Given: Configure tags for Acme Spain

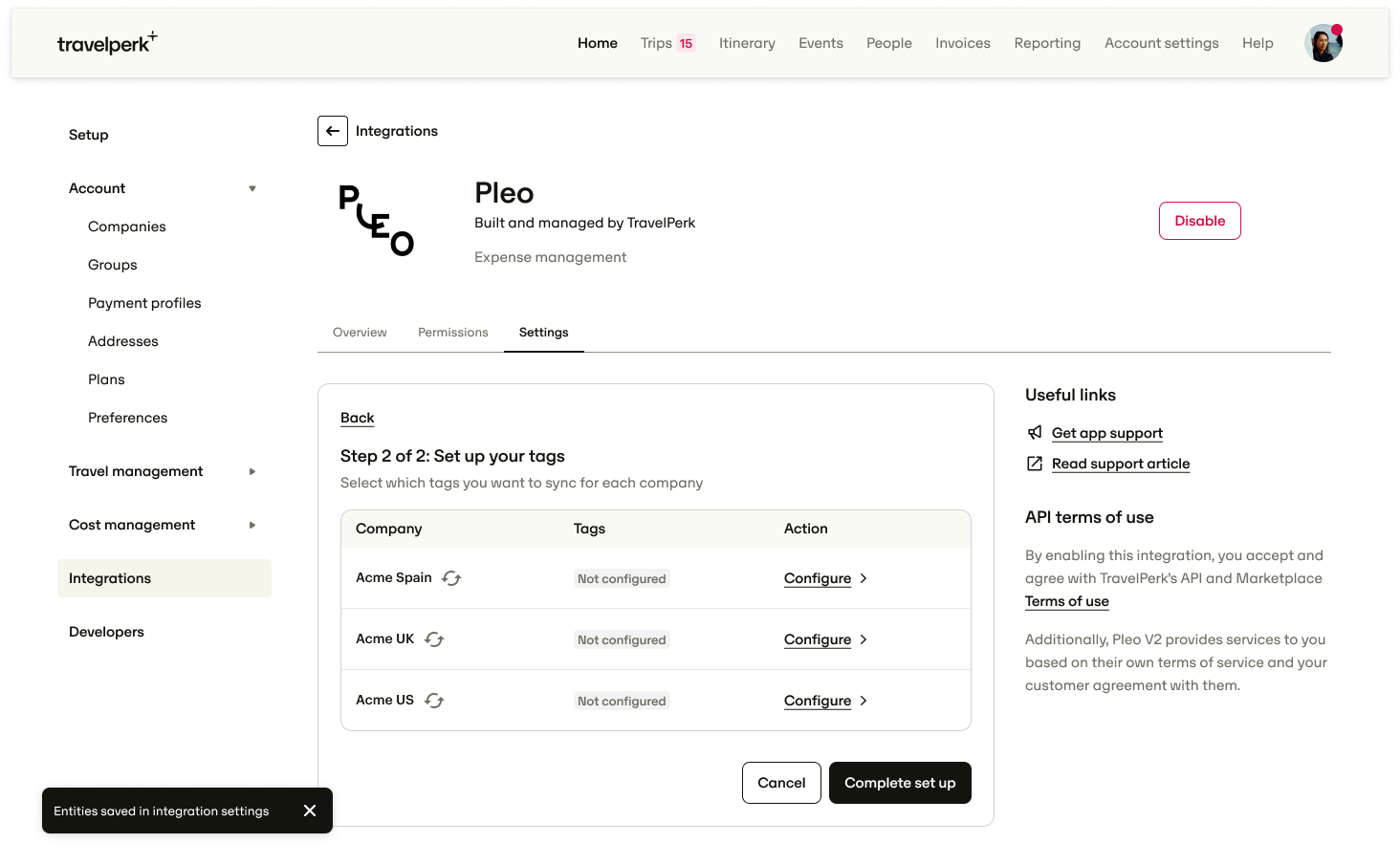Looking at the screenshot, I should 818,578.
